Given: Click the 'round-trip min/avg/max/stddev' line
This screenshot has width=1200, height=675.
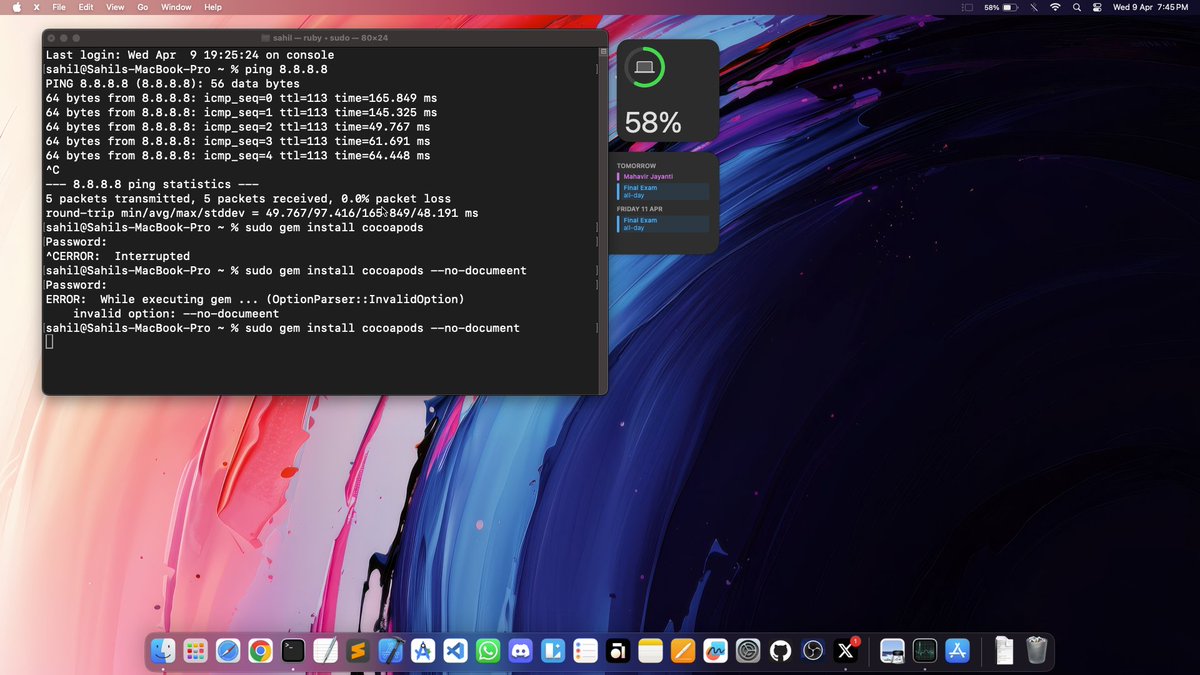Looking at the screenshot, I should [262, 214].
